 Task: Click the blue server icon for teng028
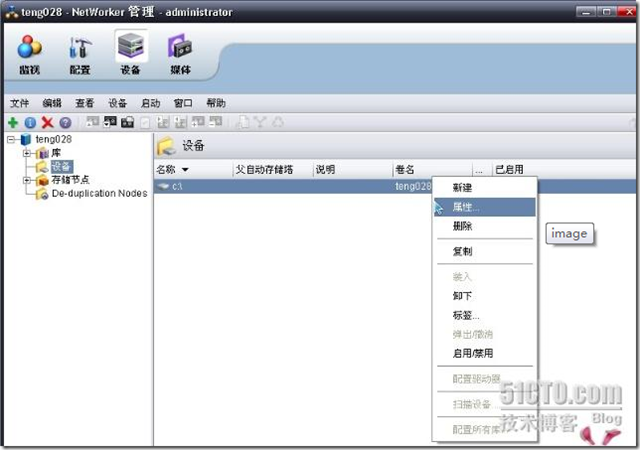26,139
